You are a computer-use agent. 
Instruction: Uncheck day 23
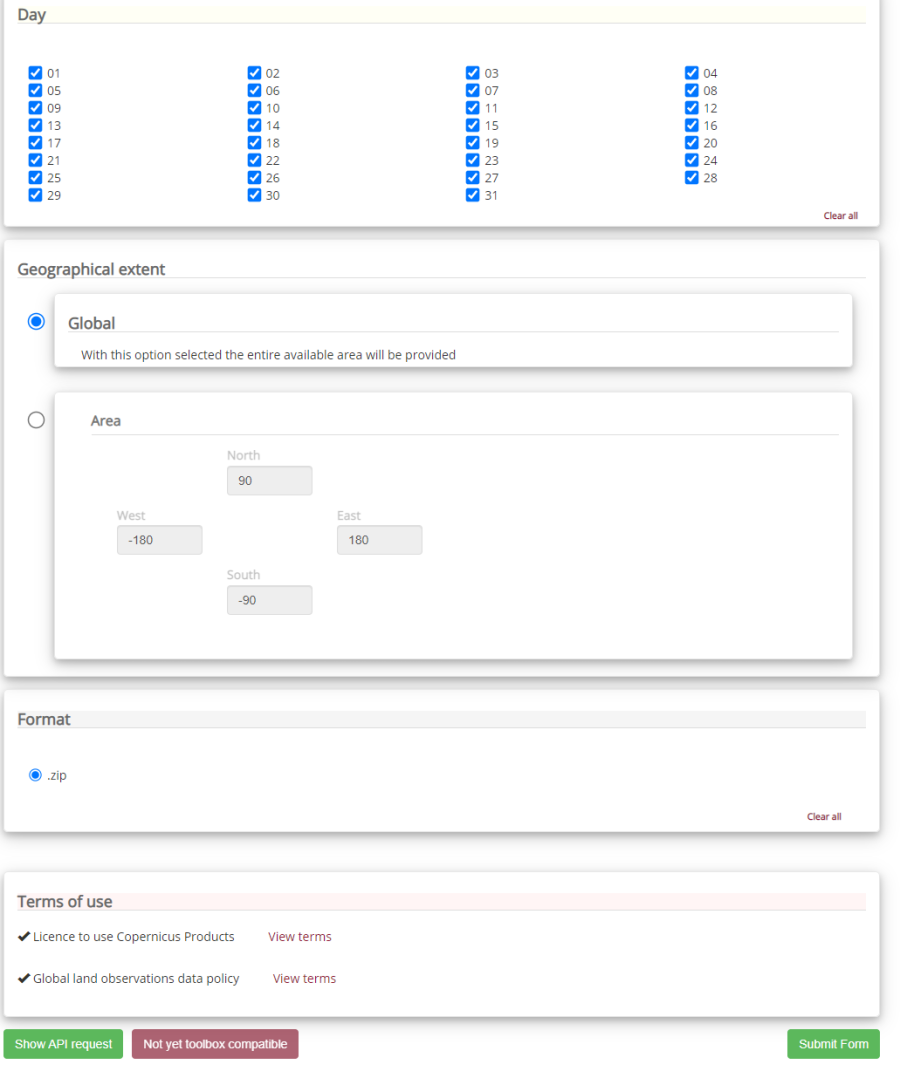(x=472, y=160)
